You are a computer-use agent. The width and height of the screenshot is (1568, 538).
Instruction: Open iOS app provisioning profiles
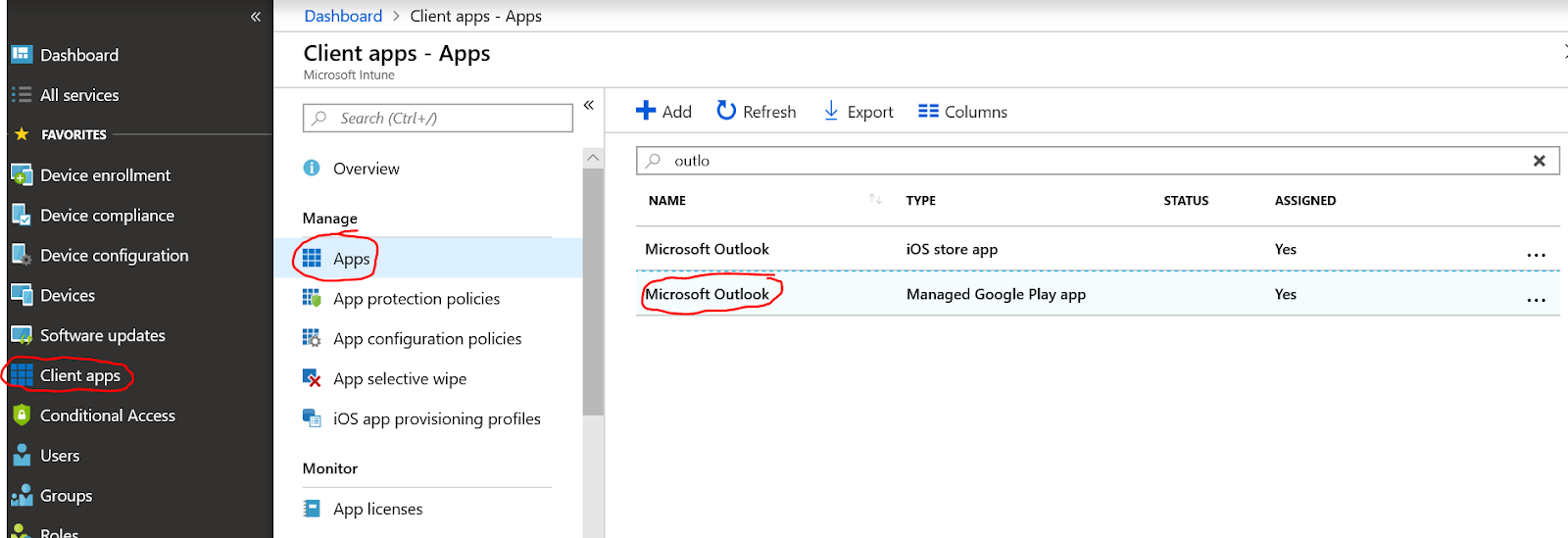coord(437,419)
